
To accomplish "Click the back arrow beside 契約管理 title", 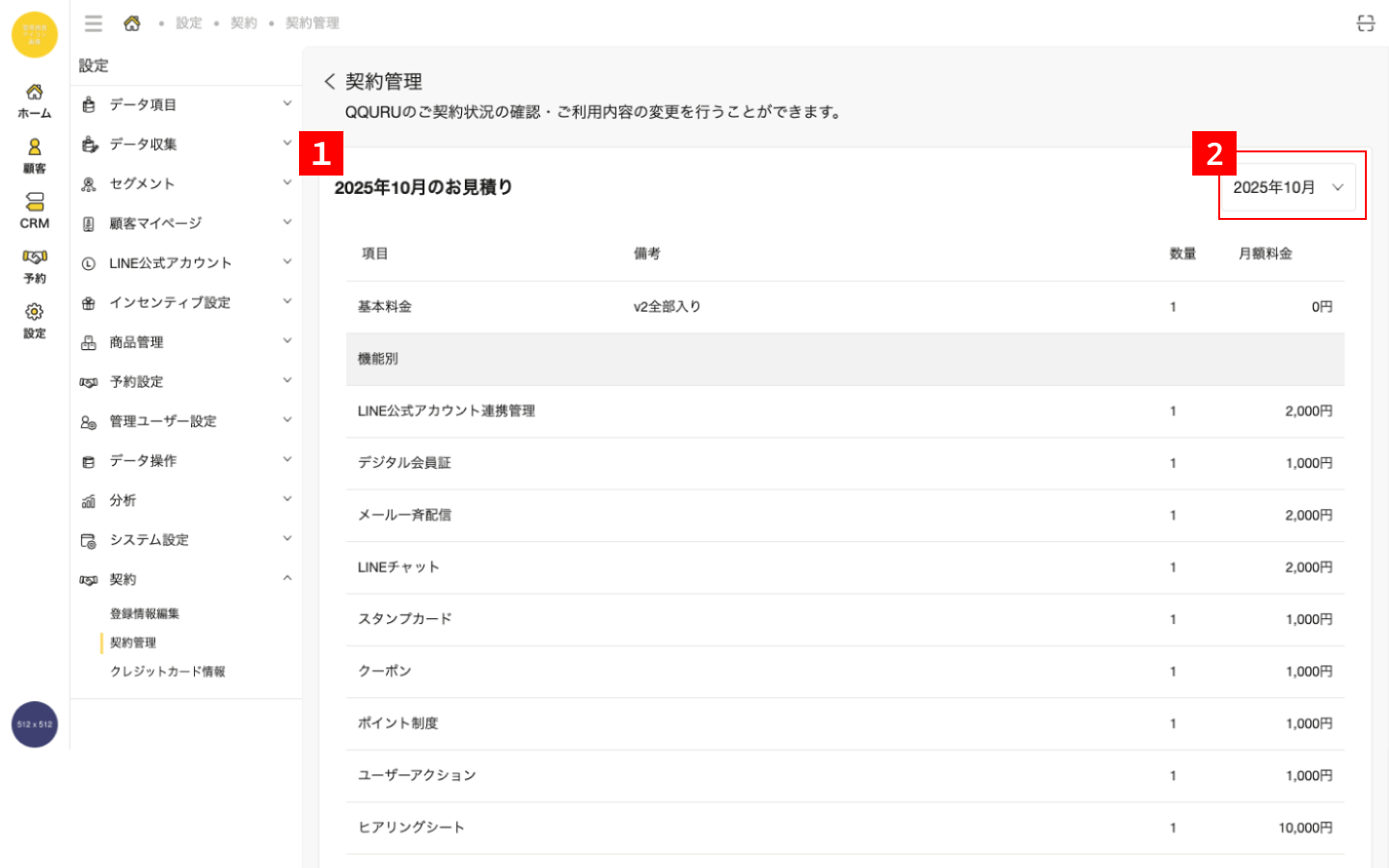I will point(330,82).
